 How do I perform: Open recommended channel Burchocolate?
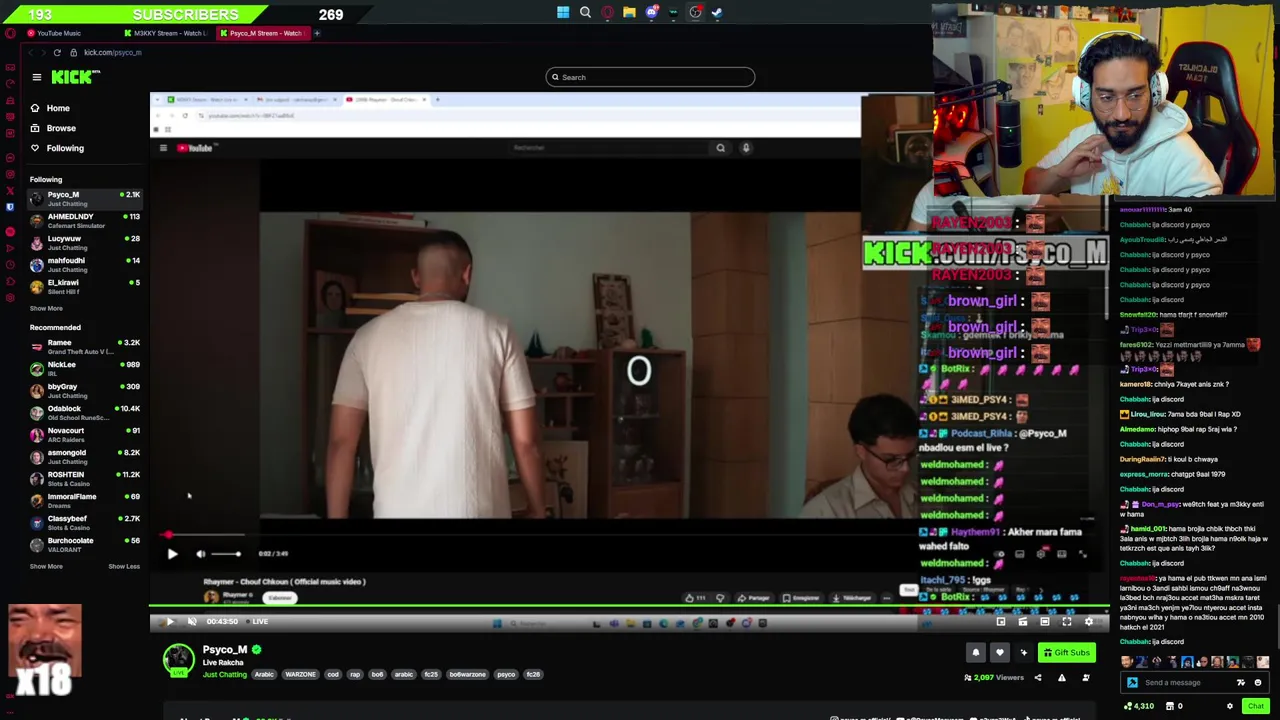tap(85, 545)
